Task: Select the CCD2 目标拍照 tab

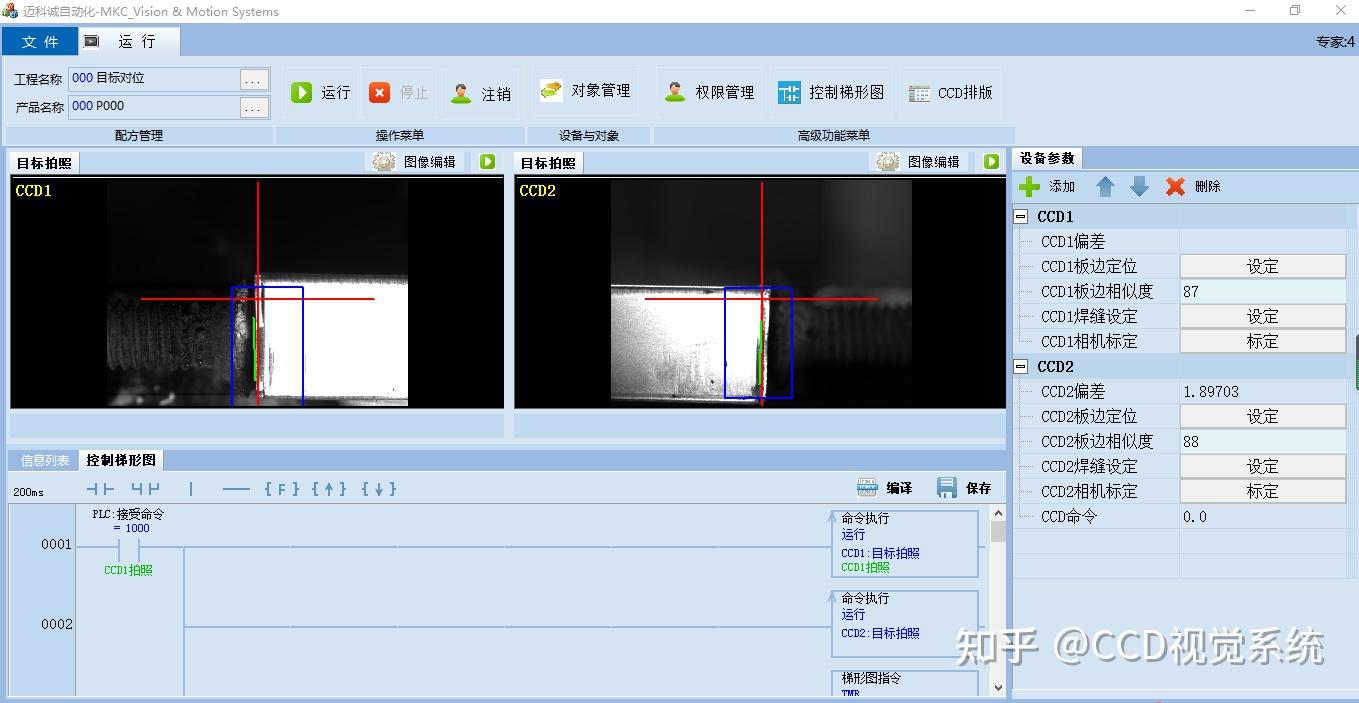Action: click(548, 163)
